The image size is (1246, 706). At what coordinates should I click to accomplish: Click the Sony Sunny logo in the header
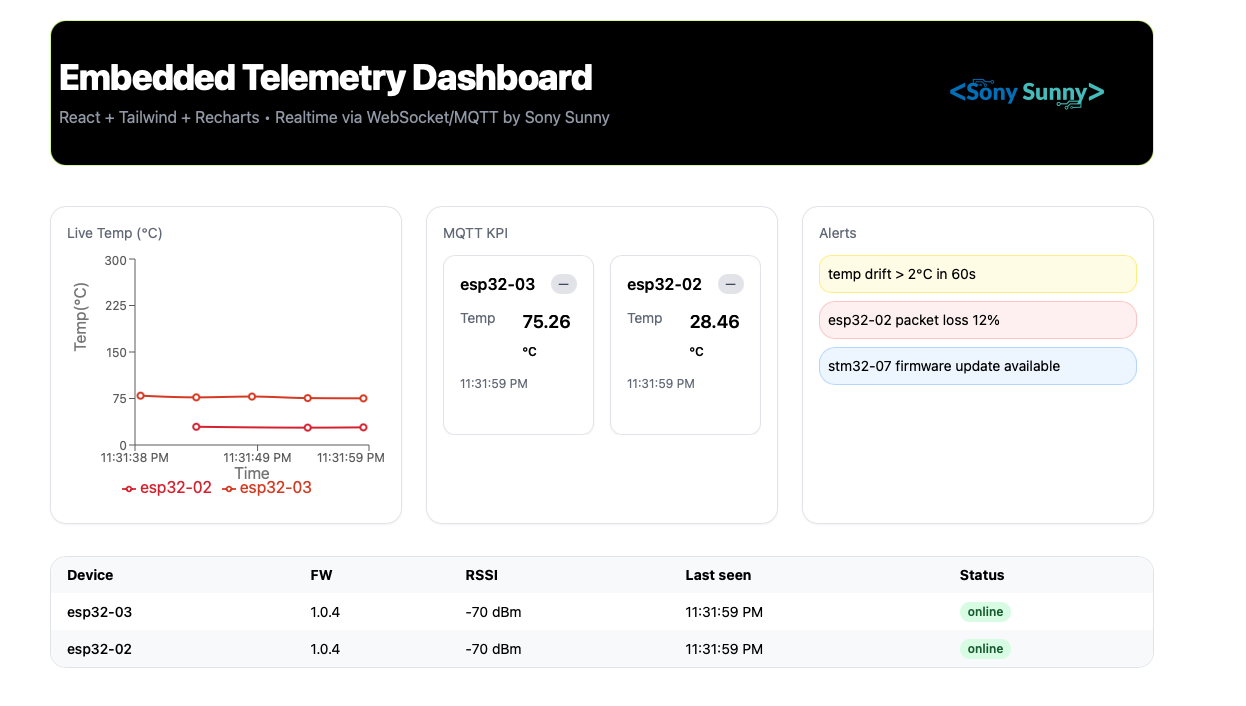pyautogui.click(x=1026, y=93)
